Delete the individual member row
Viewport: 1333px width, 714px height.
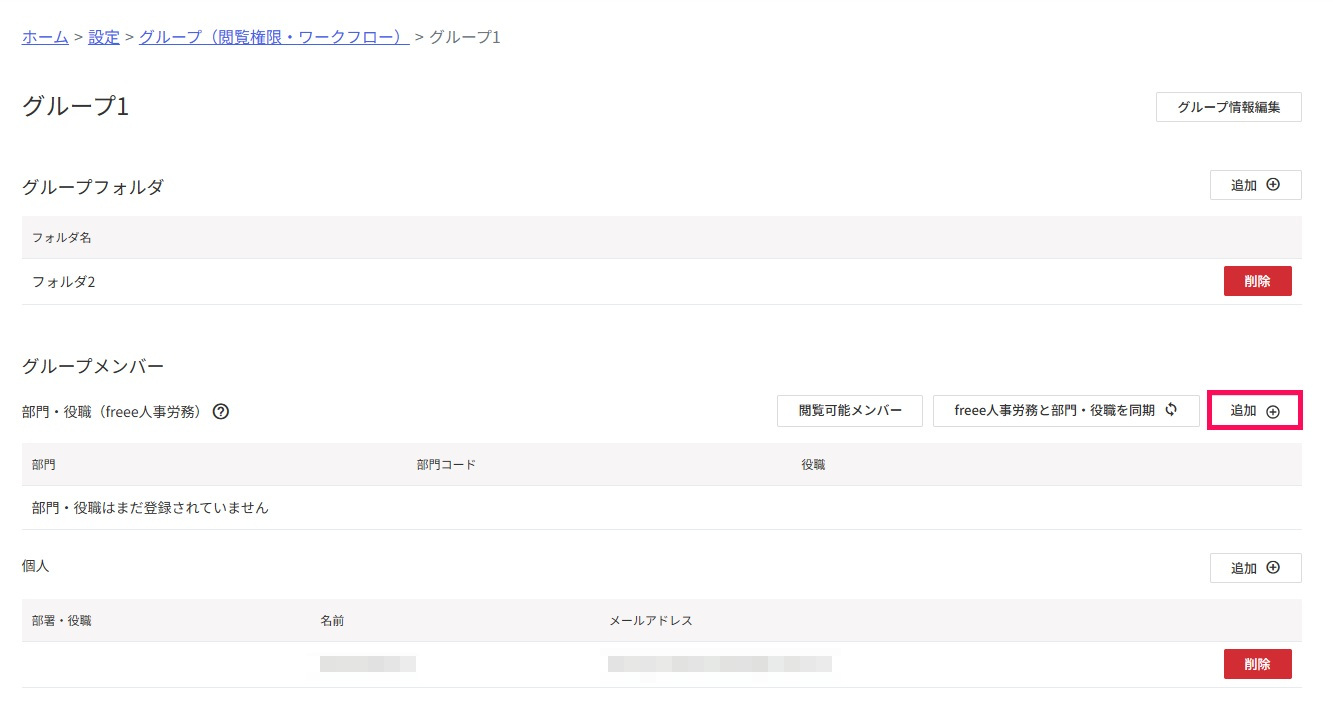pyautogui.click(x=1257, y=664)
